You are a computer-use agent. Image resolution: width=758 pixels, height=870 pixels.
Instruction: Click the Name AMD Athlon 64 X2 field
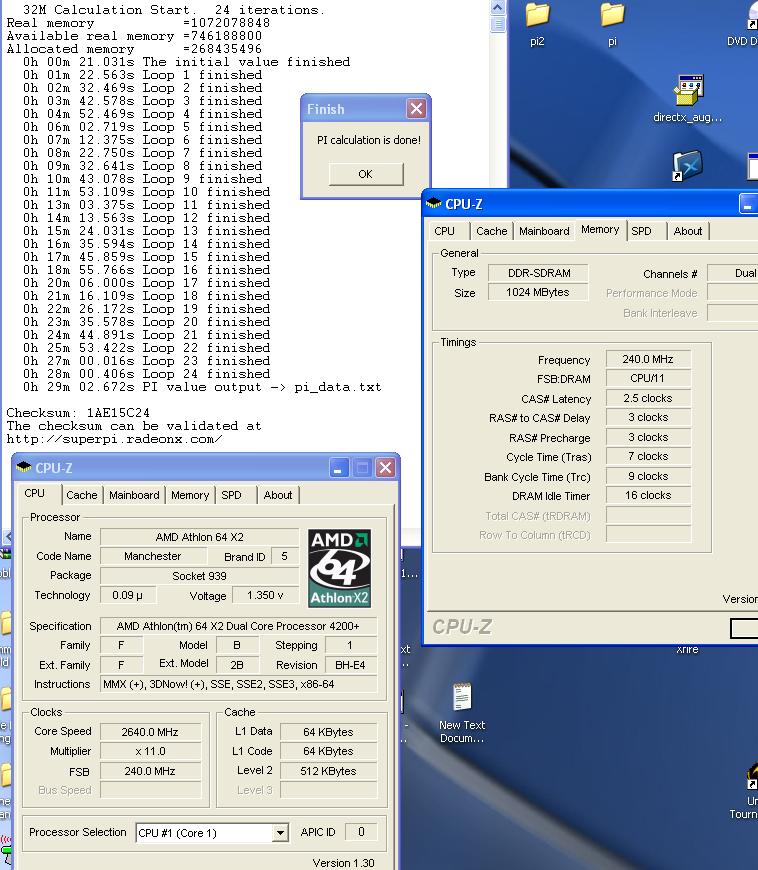pyautogui.click(x=199, y=537)
